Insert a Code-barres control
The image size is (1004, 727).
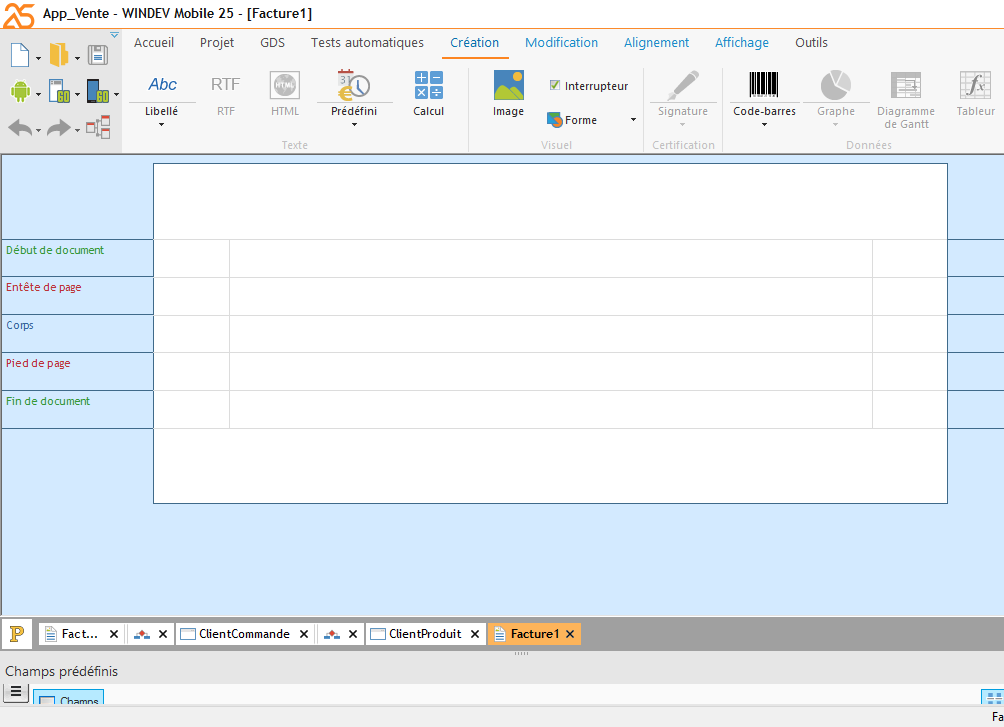764,86
